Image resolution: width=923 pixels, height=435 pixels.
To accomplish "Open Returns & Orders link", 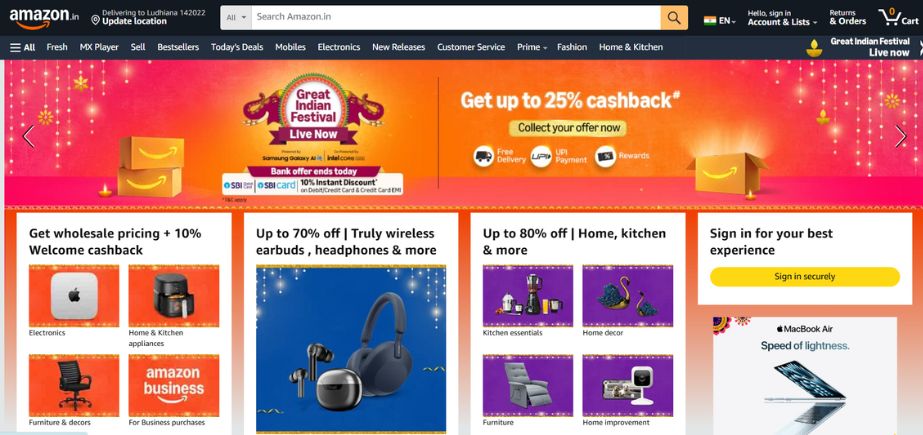I will (848, 17).
